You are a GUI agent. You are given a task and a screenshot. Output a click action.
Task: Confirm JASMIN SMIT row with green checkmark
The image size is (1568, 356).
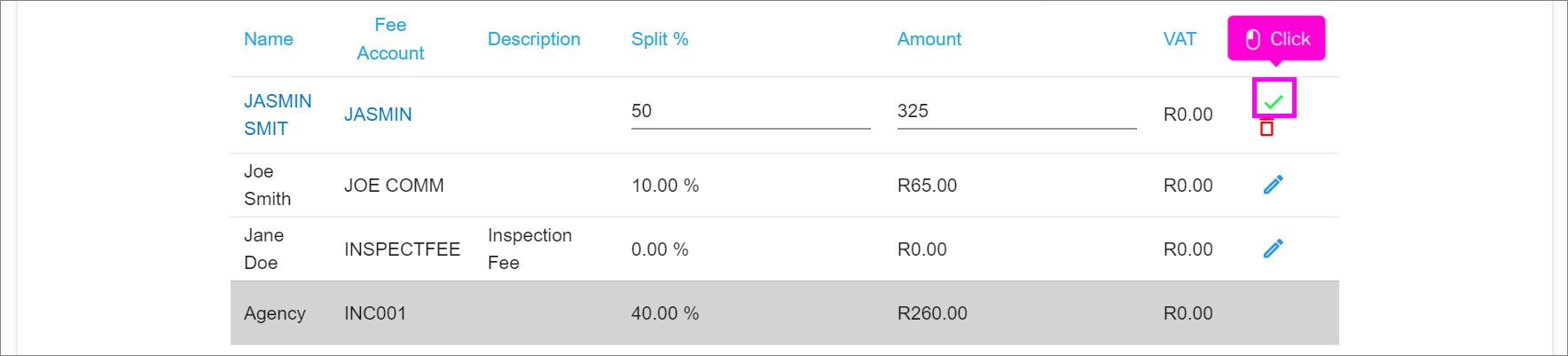pyautogui.click(x=1274, y=100)
